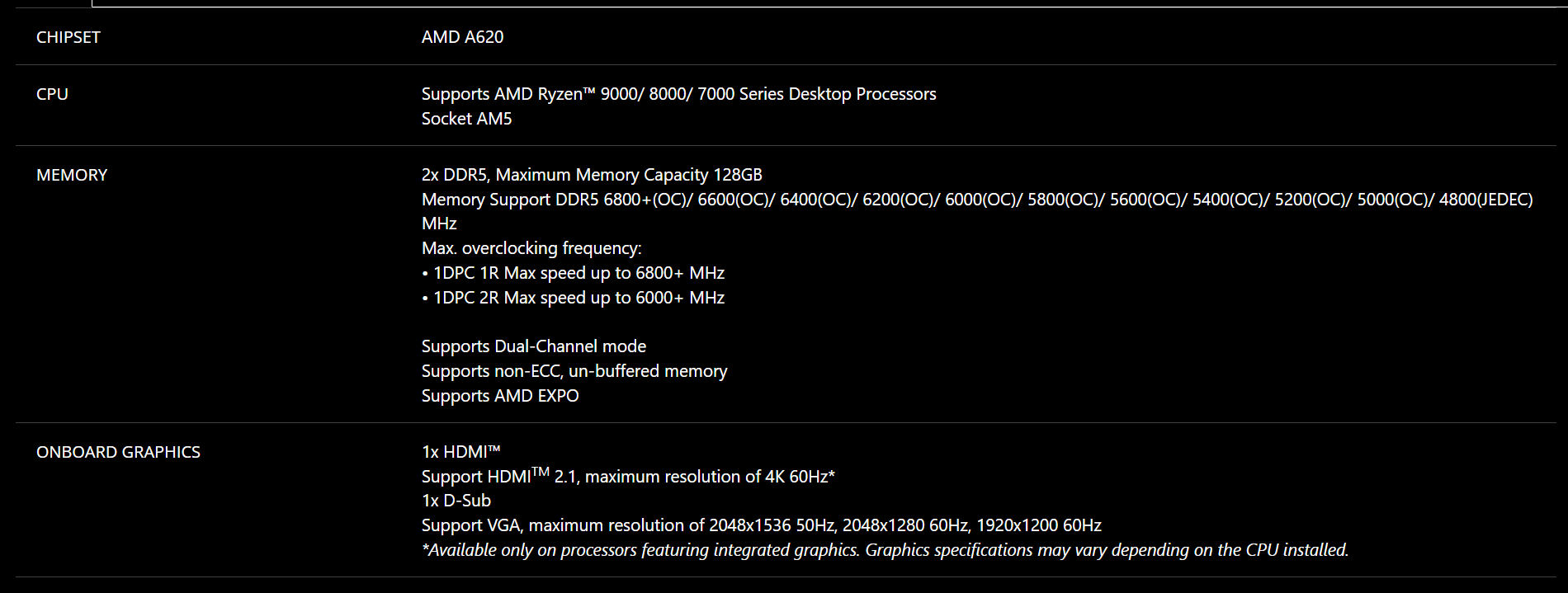Click the 1x HDMI text
Image resolution: width=1568 pixels, height=593 pixels.
point(460,452)
